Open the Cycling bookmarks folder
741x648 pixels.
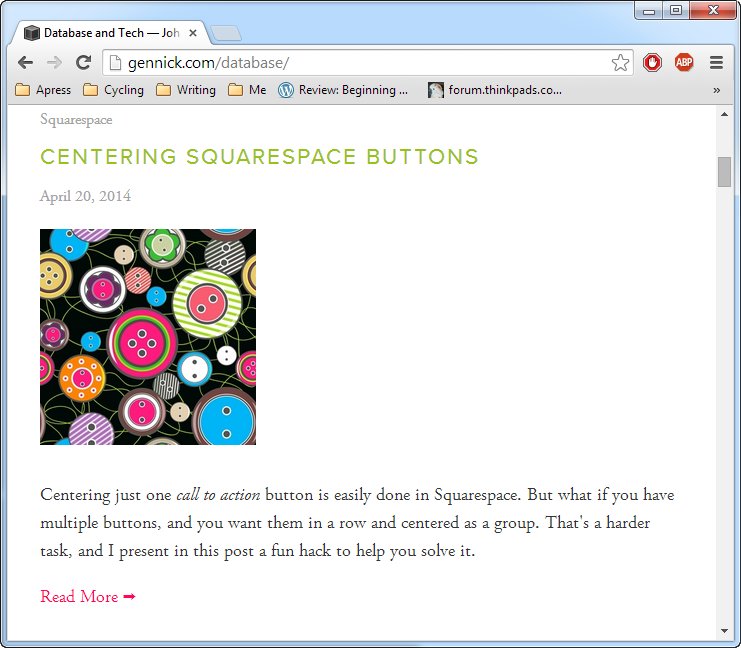pos(113,90)
